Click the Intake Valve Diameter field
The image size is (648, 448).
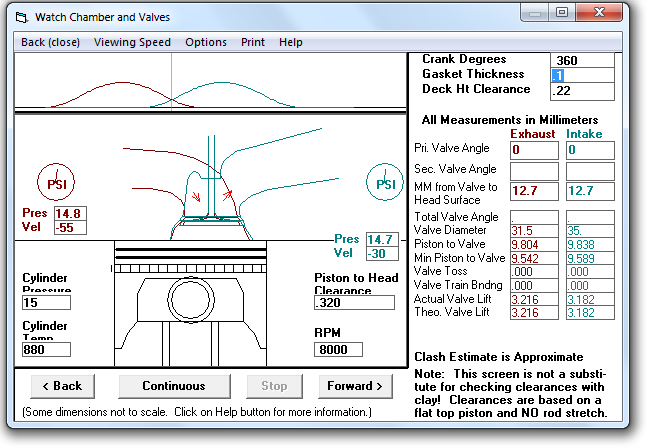coord(591,230)
